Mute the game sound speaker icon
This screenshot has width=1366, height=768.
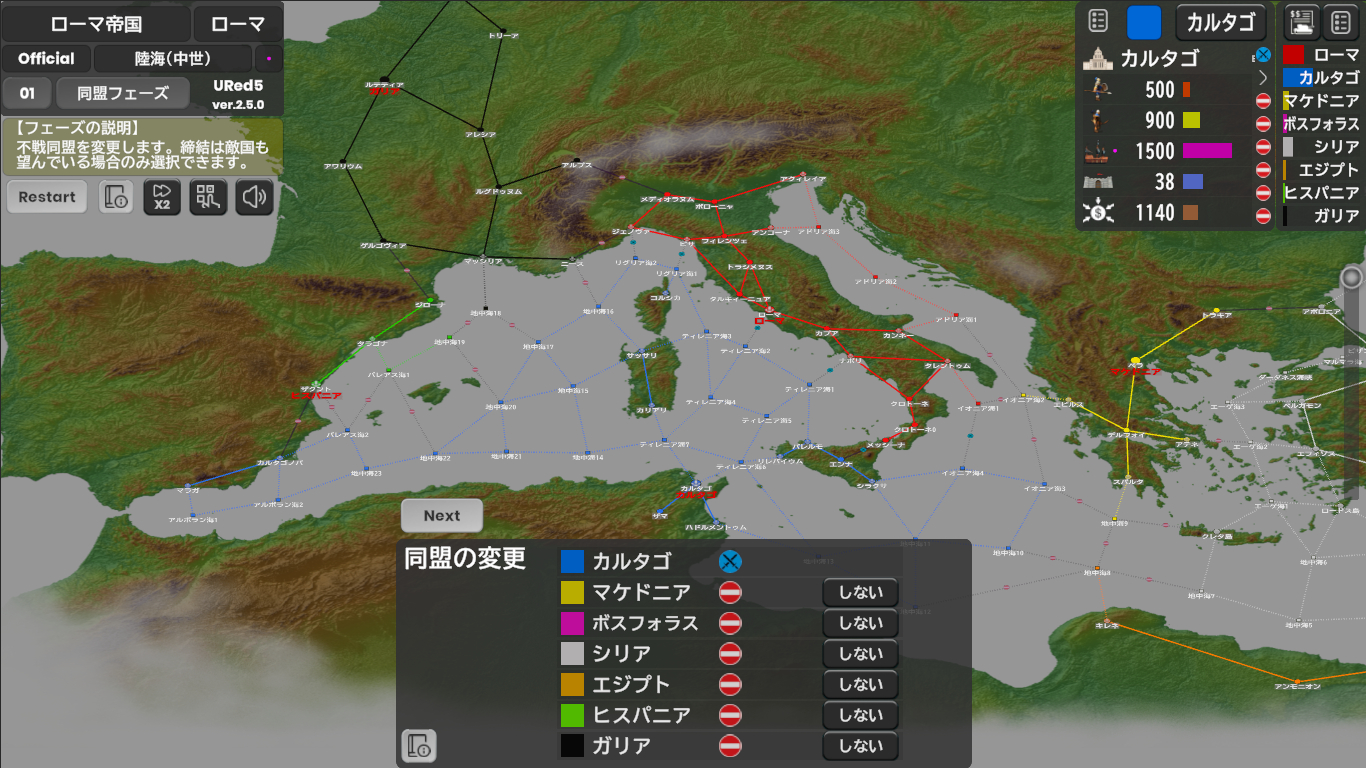254,197
